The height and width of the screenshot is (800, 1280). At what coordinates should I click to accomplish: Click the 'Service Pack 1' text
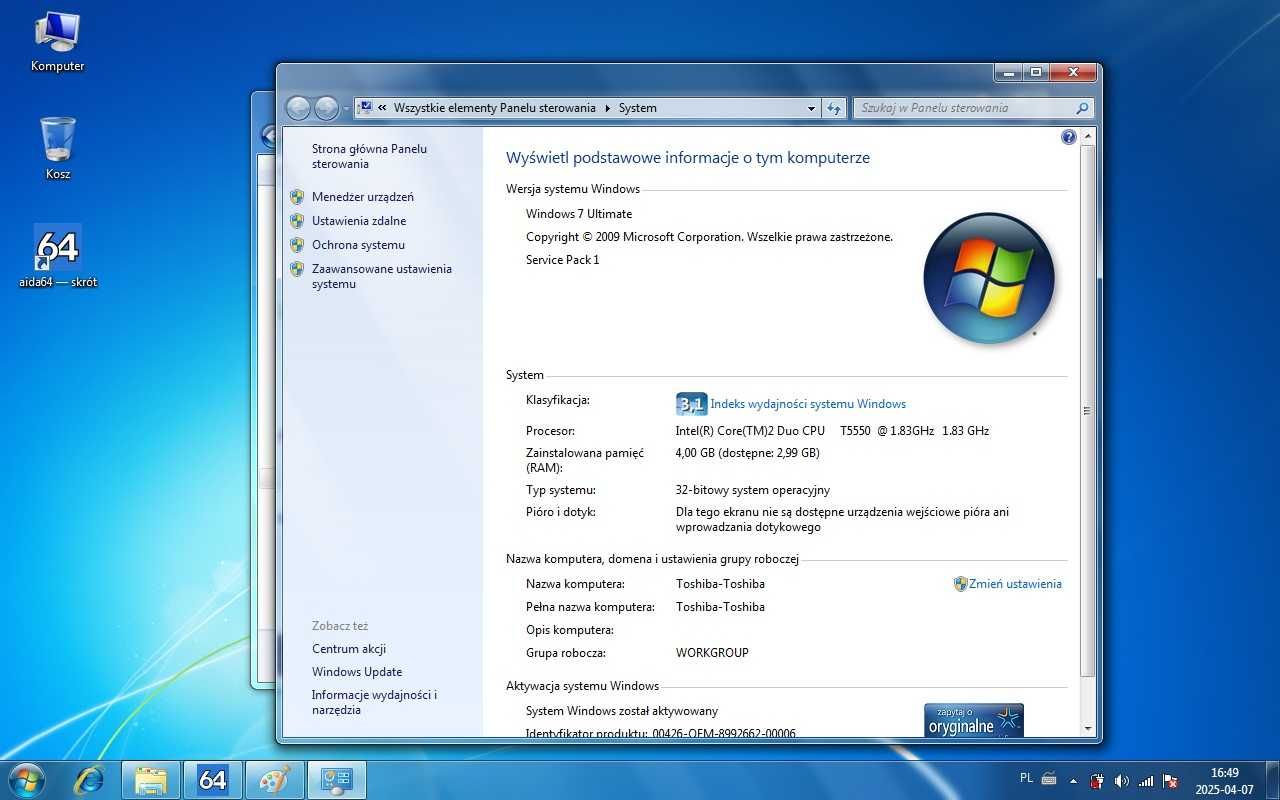563,260
